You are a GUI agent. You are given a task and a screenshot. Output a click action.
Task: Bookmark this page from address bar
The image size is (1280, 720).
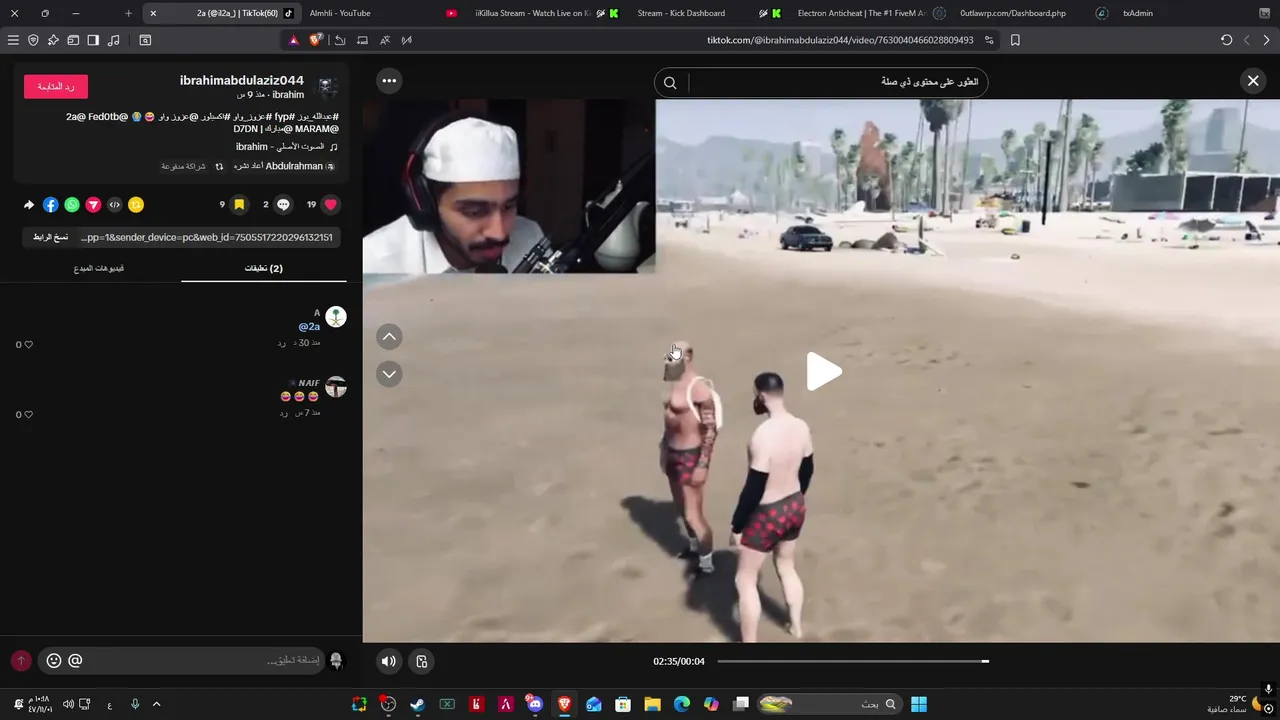1015,40
